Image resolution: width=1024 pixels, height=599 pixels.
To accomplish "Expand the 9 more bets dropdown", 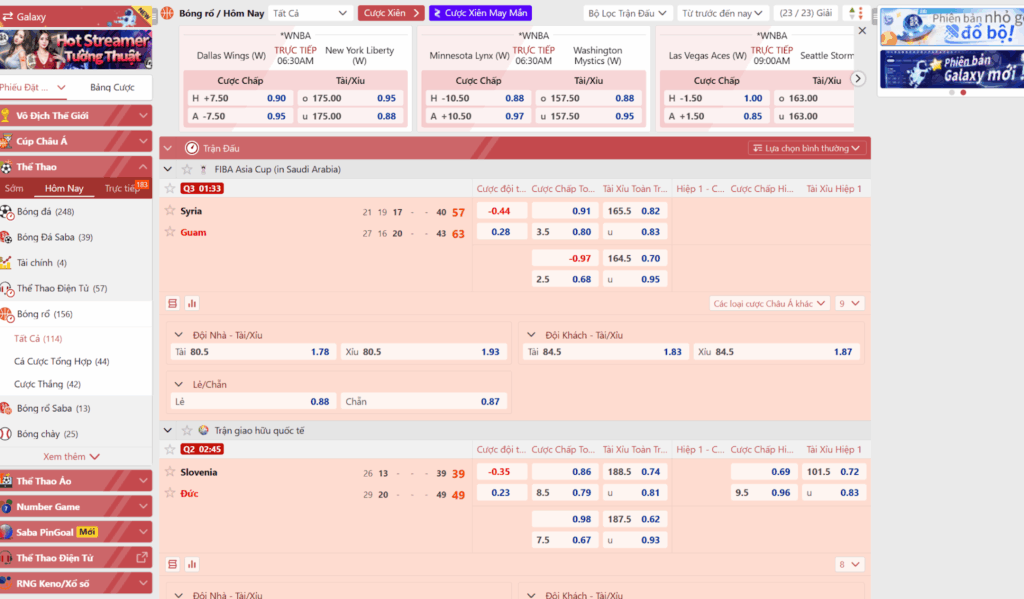I will (x=849, y=303).
